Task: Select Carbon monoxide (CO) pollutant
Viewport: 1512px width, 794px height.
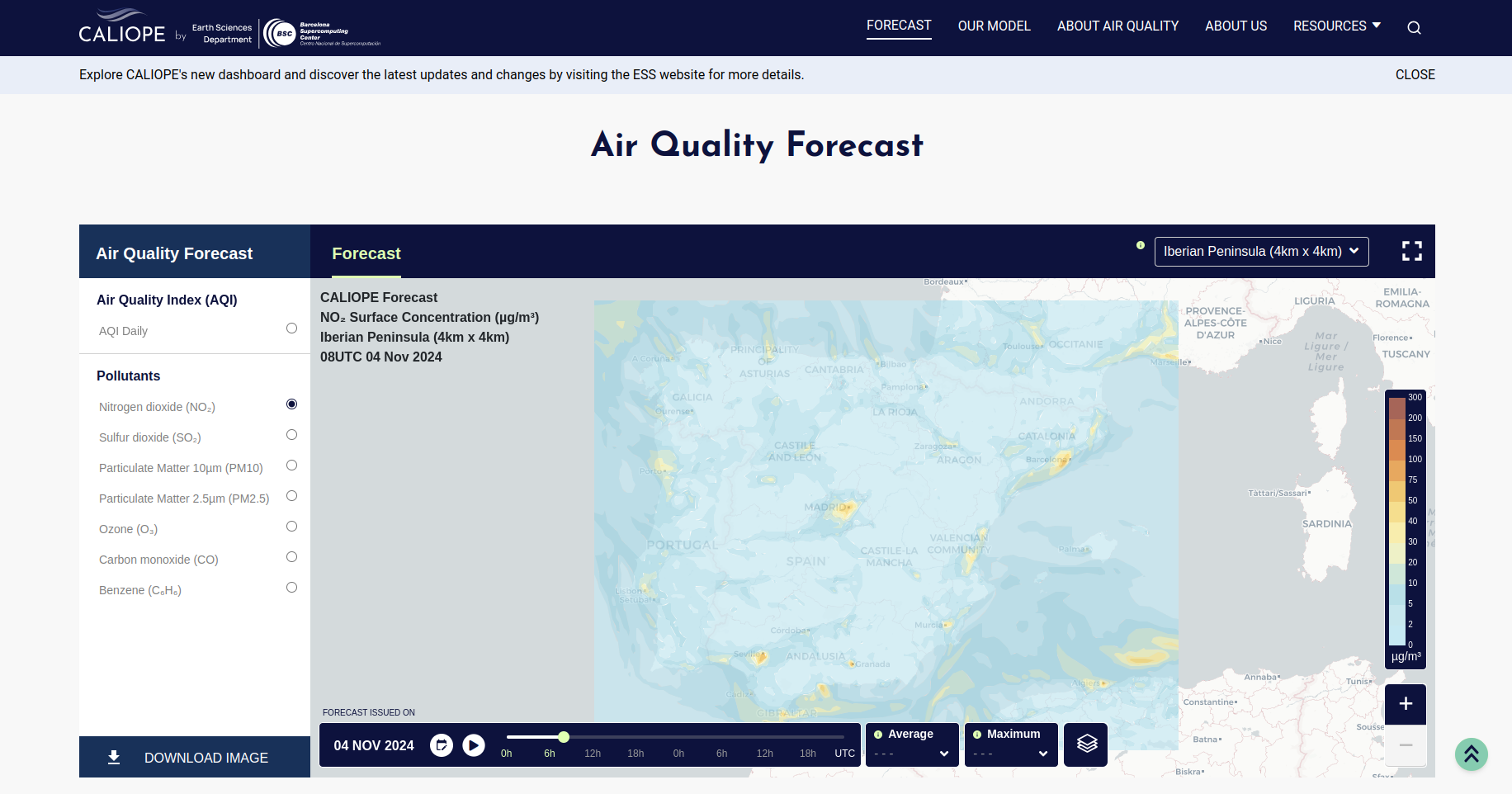Action: coord(291,557)
